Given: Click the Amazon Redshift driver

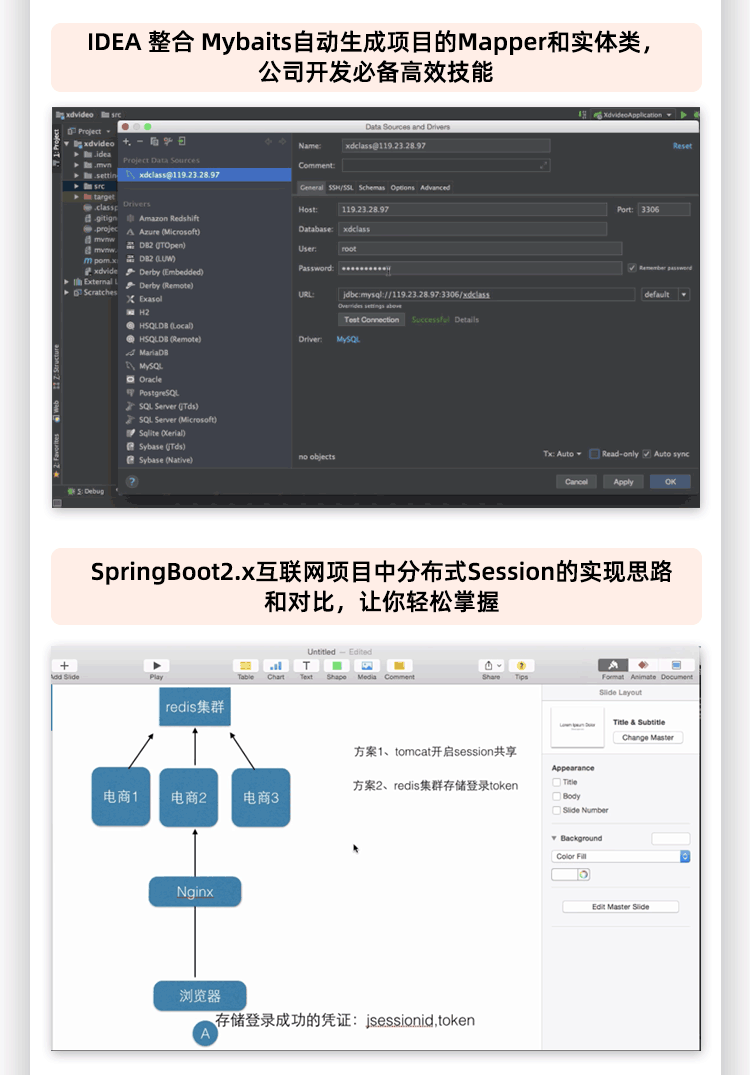Looking at the screenshot, I should [169, 218].
